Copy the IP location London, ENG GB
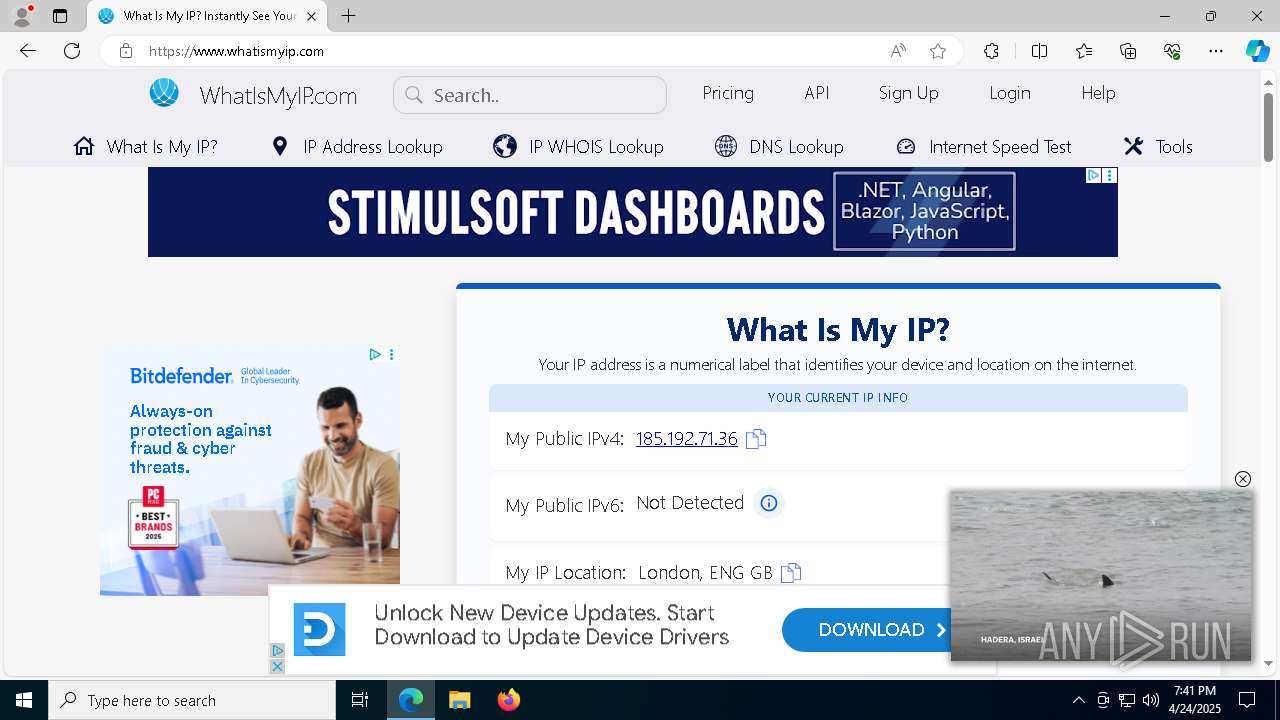 (791, 573)
